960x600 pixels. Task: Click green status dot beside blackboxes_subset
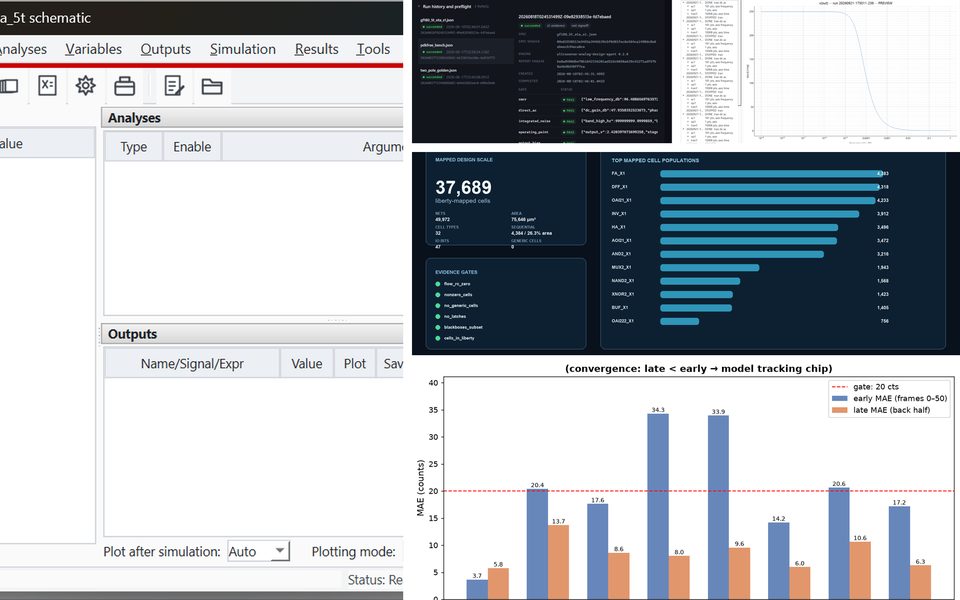(x=438, y=328)
